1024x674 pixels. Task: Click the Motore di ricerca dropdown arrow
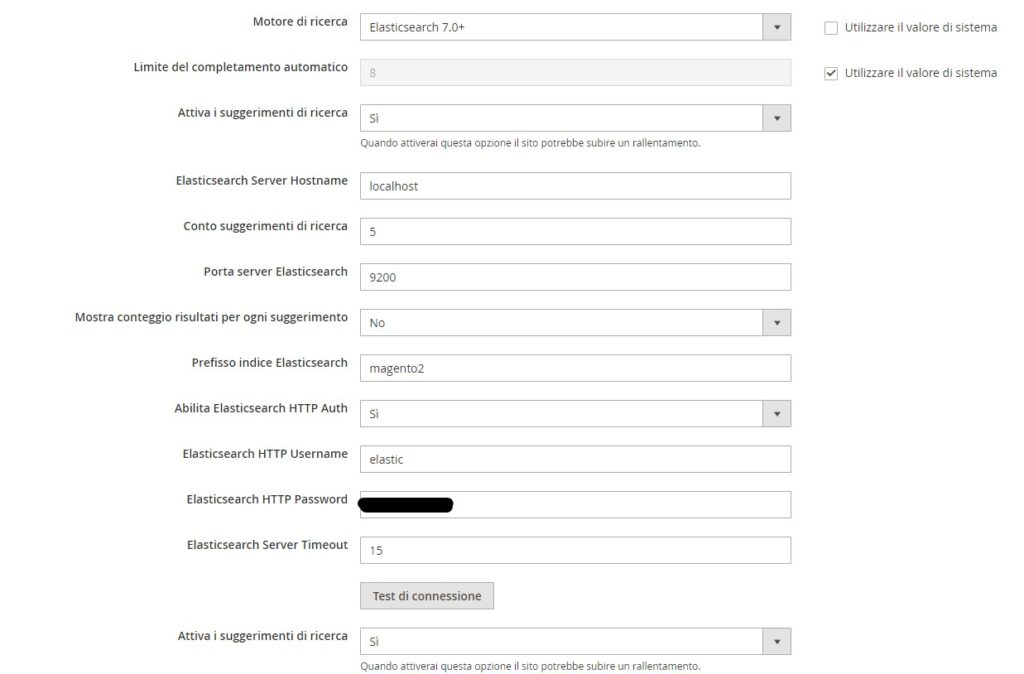pyautogui.click(x=777, y=26)
